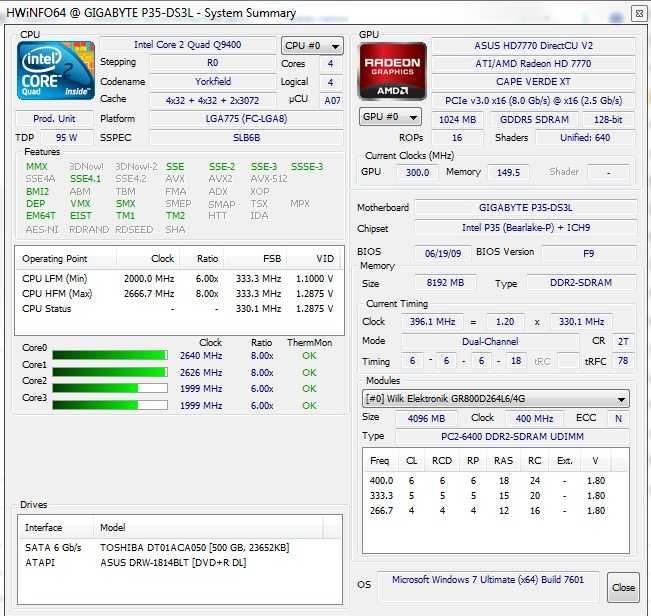Click the FSB column header

click(x=255, y=259)
